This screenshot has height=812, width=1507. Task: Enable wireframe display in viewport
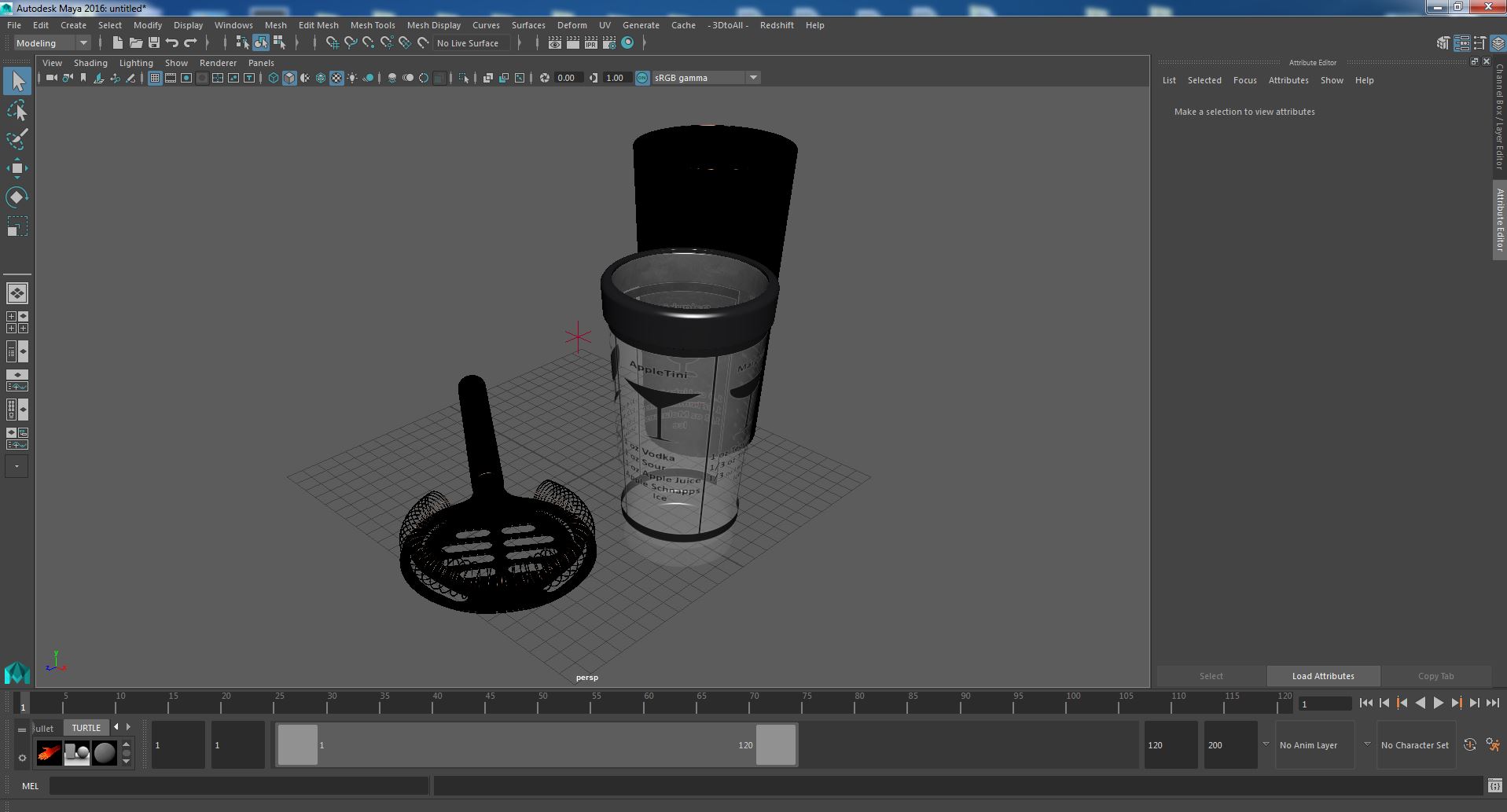(x=274, y=78)
